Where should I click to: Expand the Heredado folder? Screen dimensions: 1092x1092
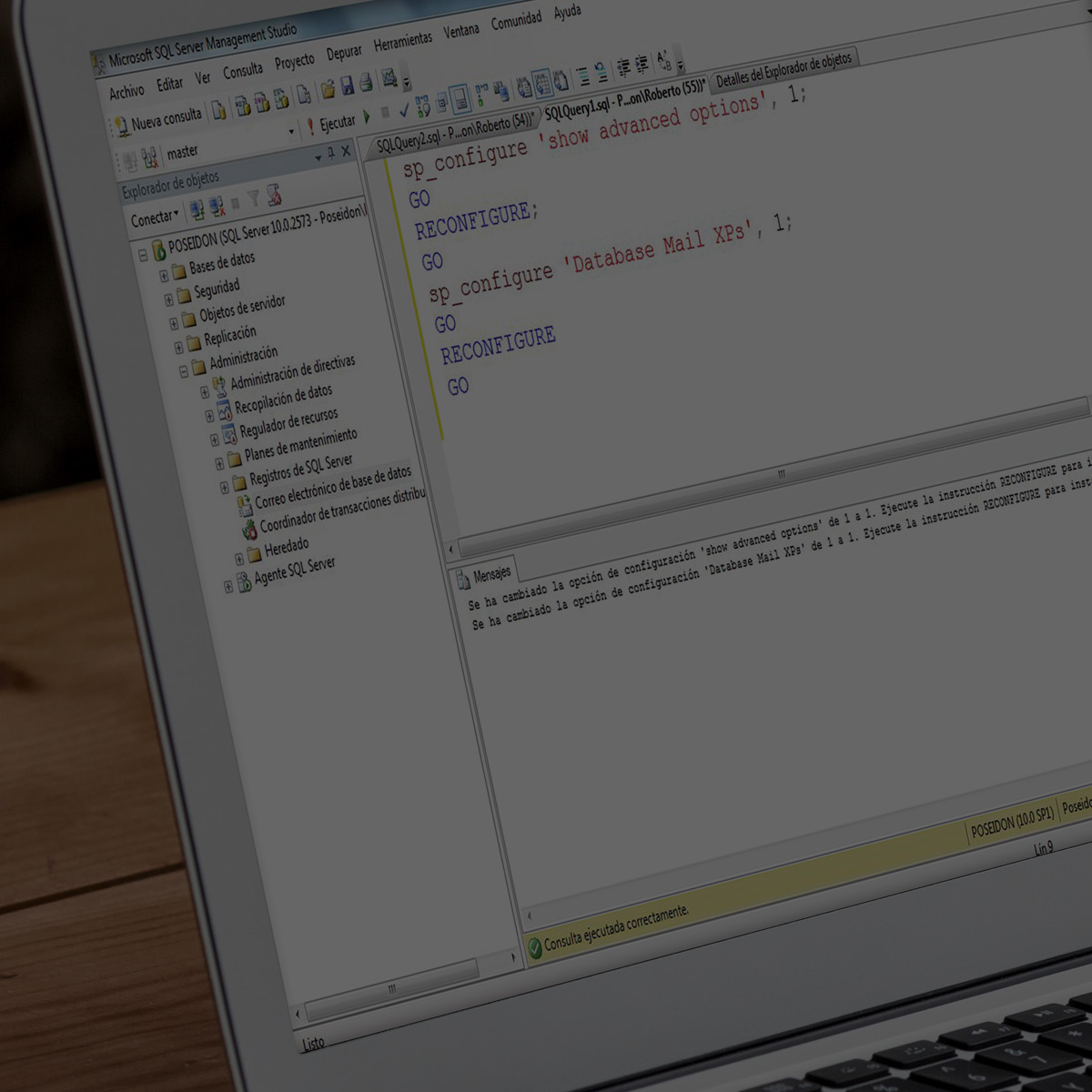pos(239,559)
